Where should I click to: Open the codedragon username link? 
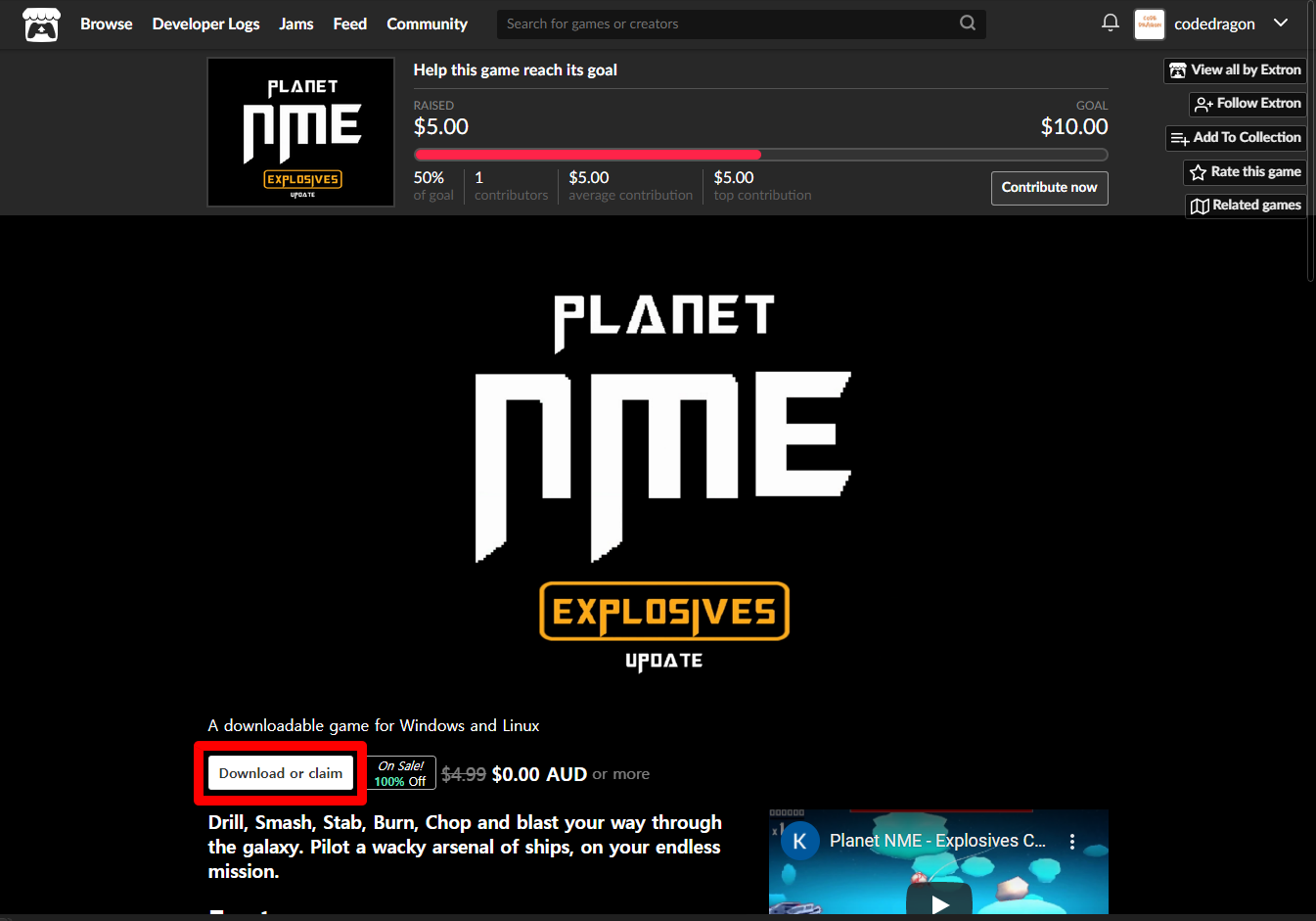point(1214,24)
